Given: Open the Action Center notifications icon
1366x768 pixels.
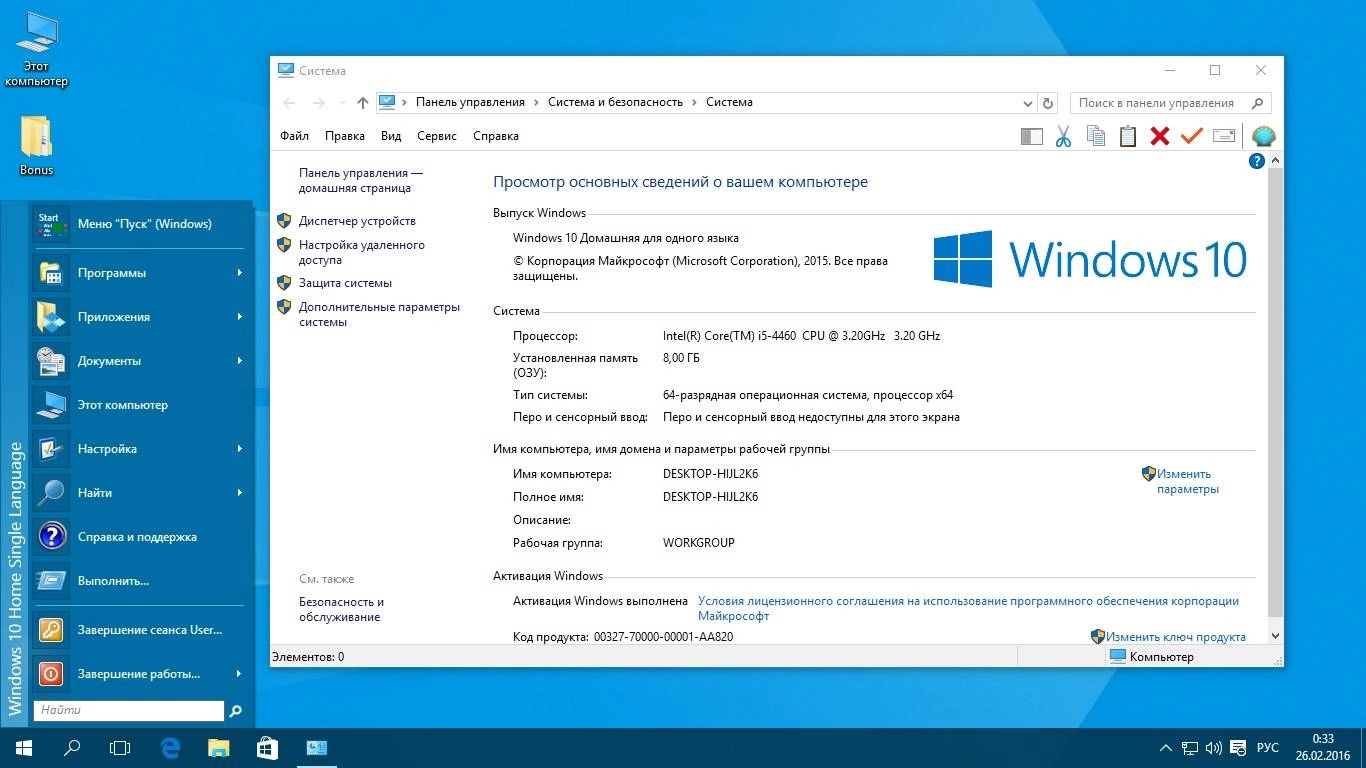Looking at the screenshot, I should pos(1238,748).
